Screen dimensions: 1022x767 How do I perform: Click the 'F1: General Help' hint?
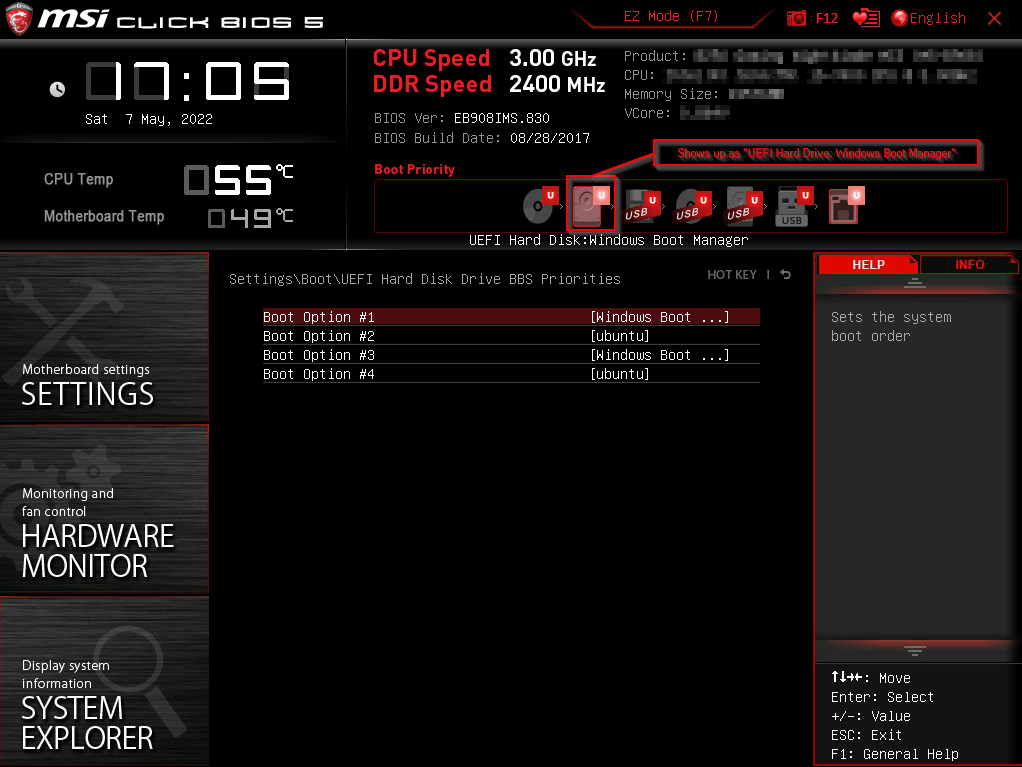click(x=894, y=754)
